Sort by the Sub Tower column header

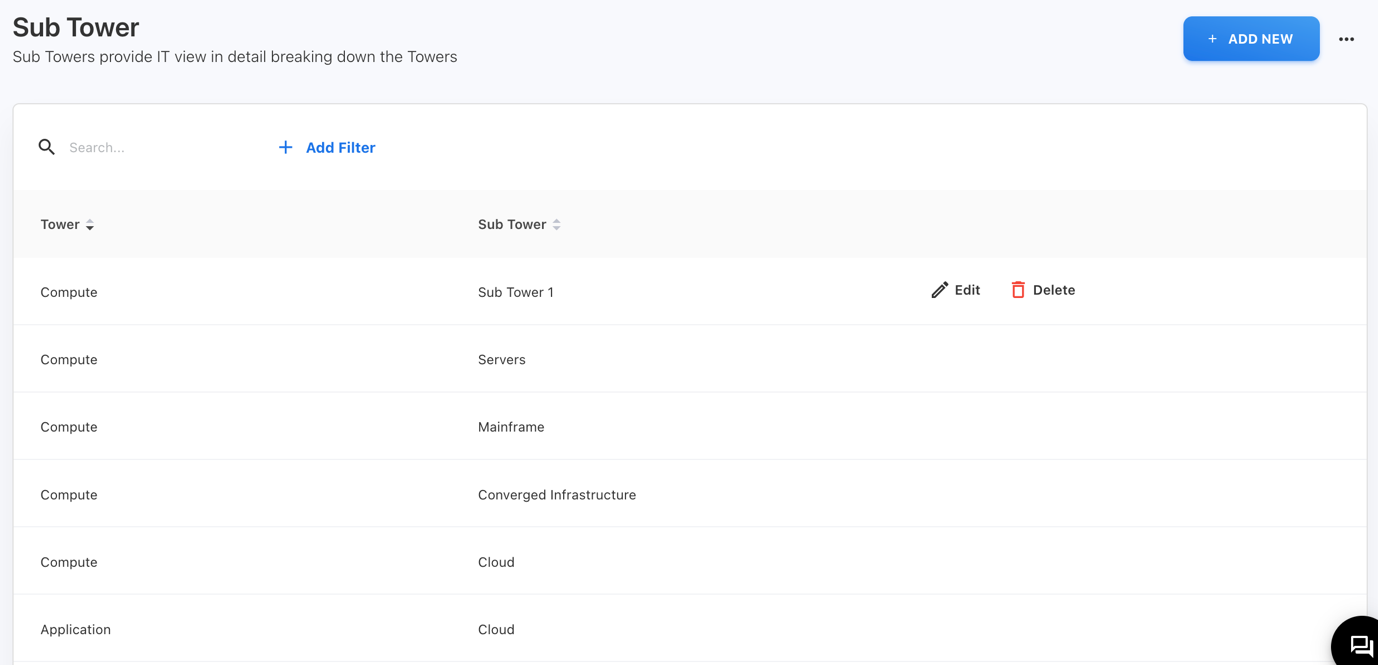(511, 224)
